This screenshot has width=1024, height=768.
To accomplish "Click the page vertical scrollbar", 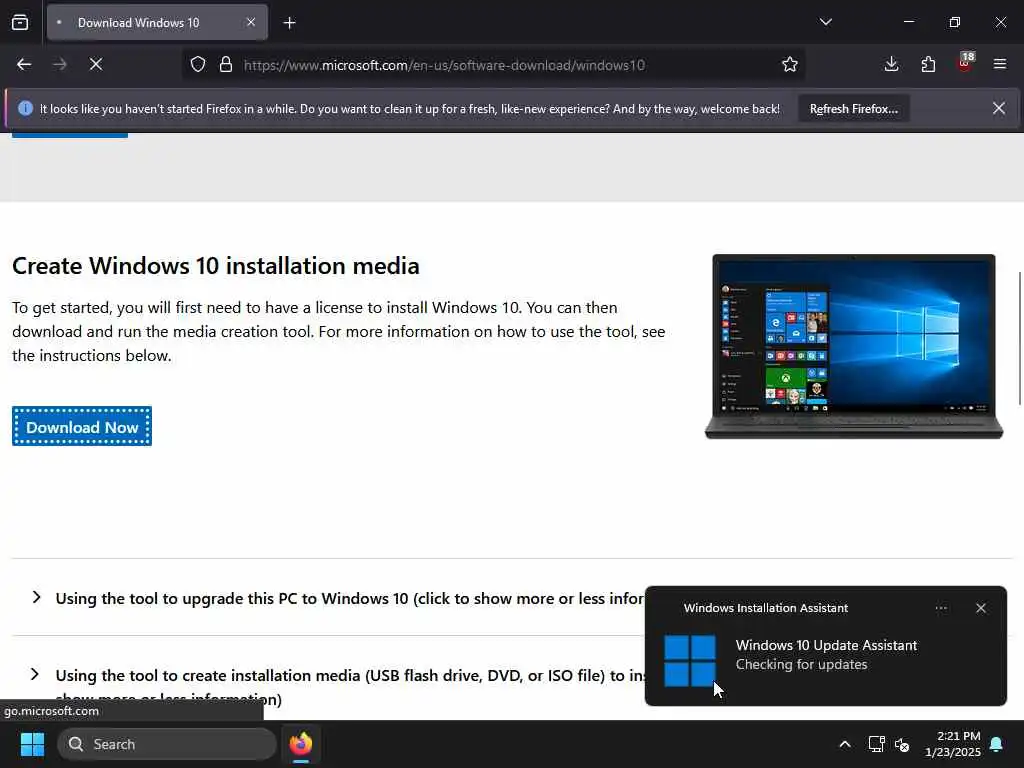I will 1019,338.
